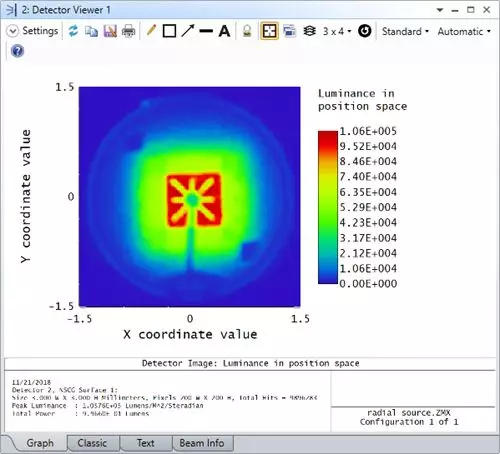Viewport: 500px width, 454px height.
Task: Open the 3 x 4 layout dropdown
Action: tap(337, 31)
